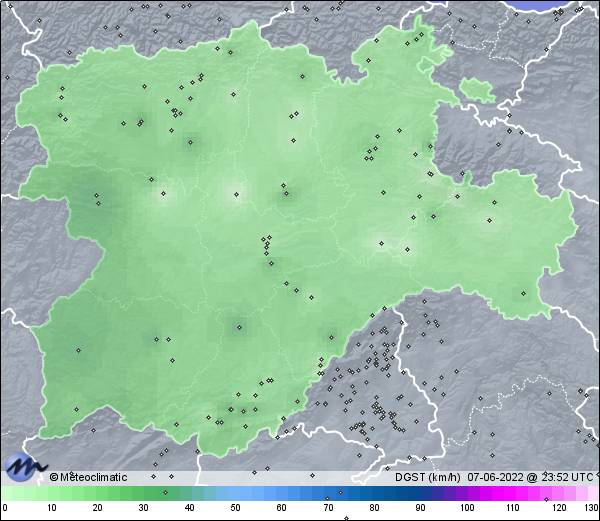Screen dimensions: 600x521
Task: Click the scale label 120
Action: tap(559, 508)
